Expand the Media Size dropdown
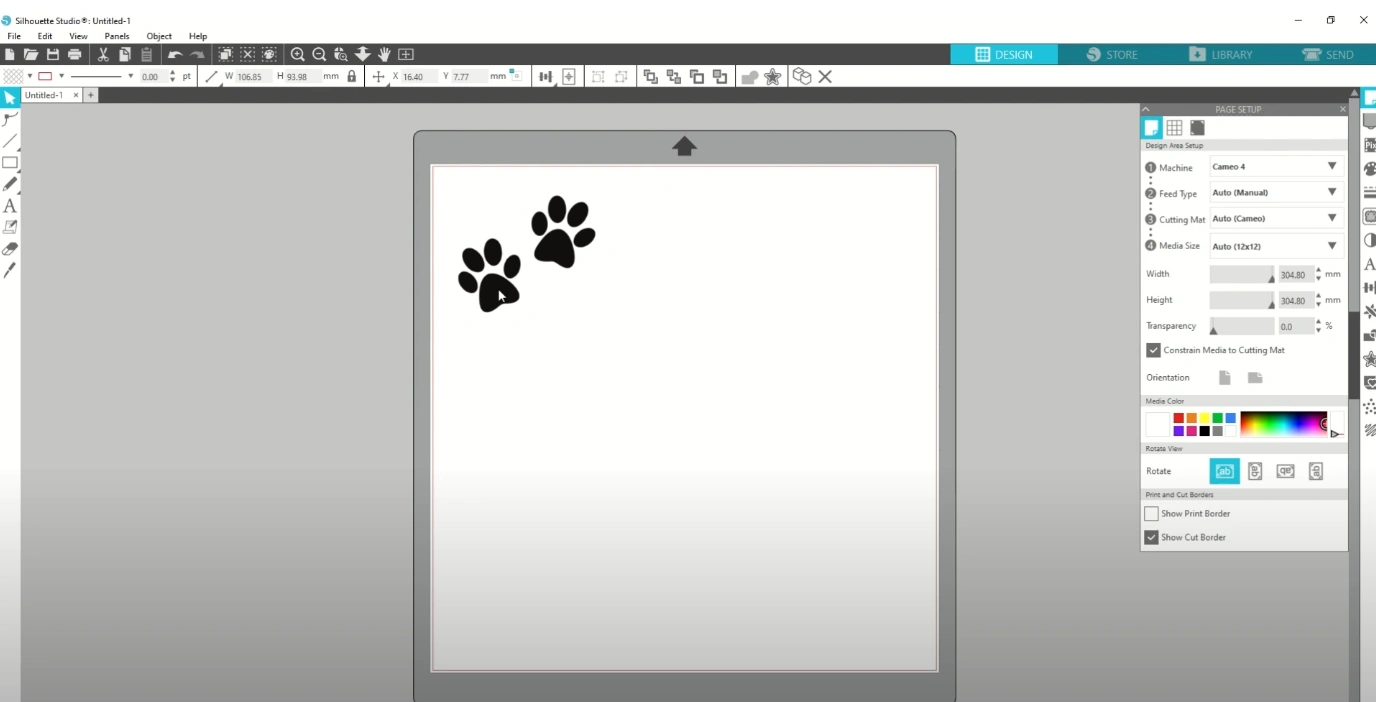The width and height of the screenshot is (1376, 702). tap(1275, 246)
